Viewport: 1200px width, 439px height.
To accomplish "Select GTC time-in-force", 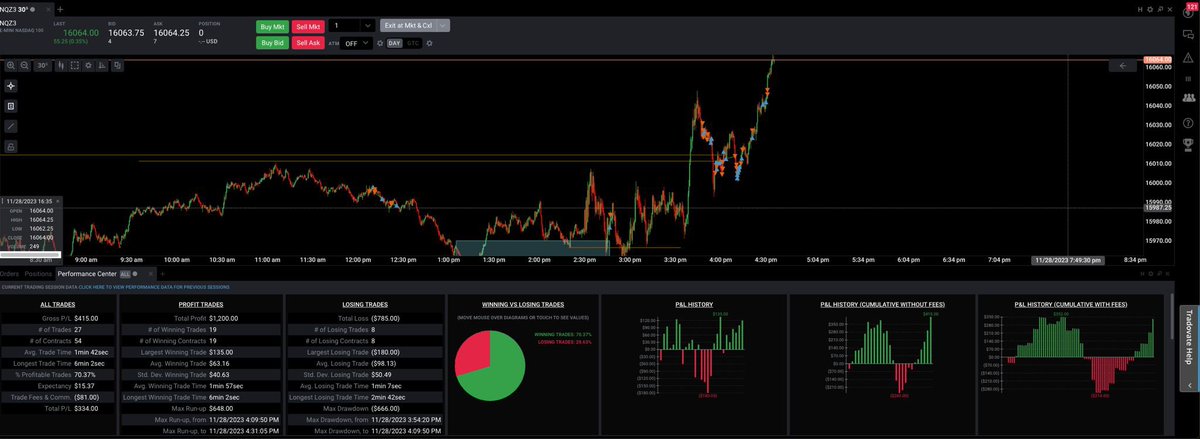I will (x=413, y=43).
